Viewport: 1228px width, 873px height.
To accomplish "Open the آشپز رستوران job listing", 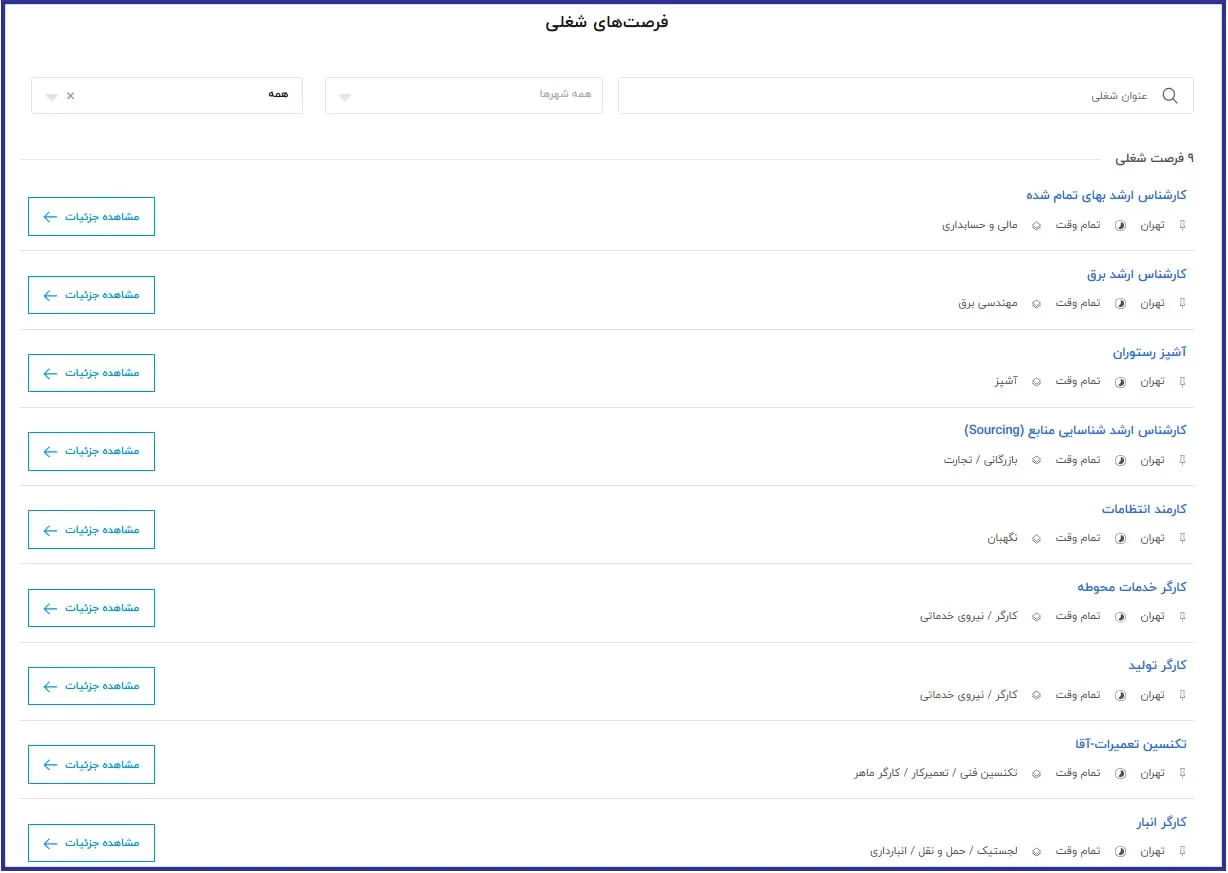I will tap(1149, 352).
